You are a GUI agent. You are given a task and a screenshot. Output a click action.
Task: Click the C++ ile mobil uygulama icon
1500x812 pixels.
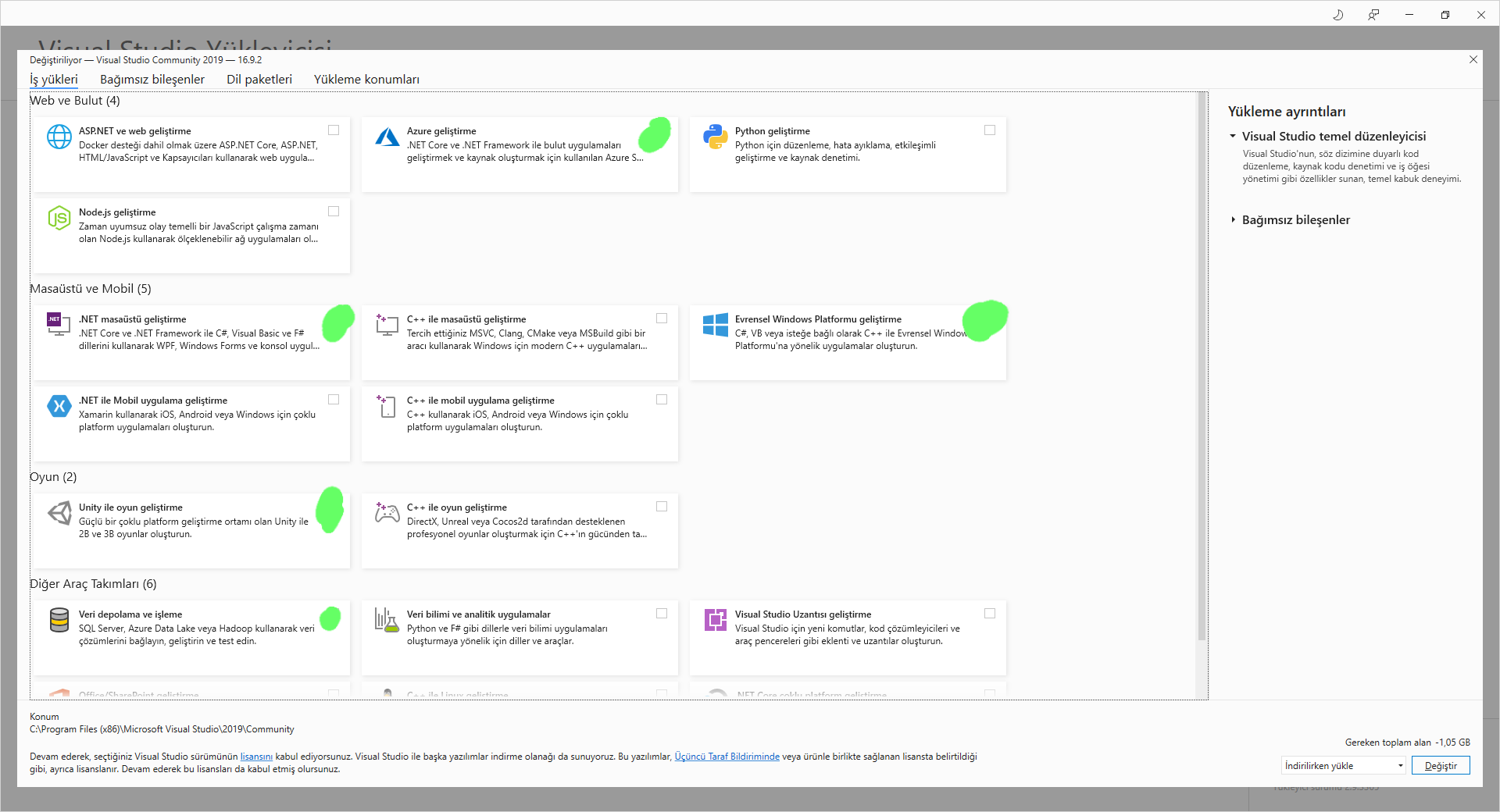pyautogui.click(x=387, y=406)
